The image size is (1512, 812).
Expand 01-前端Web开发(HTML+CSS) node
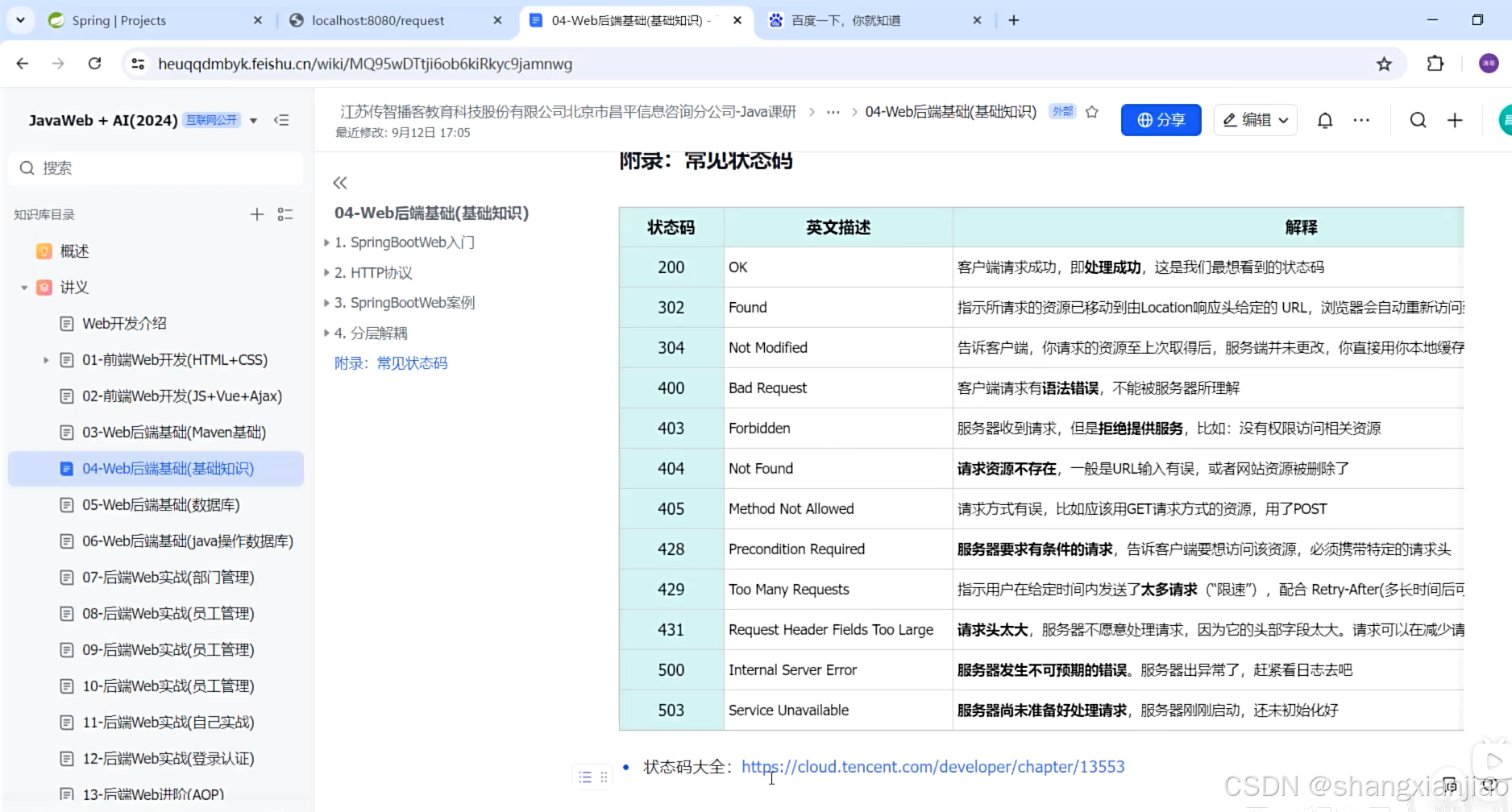point(46,360)
